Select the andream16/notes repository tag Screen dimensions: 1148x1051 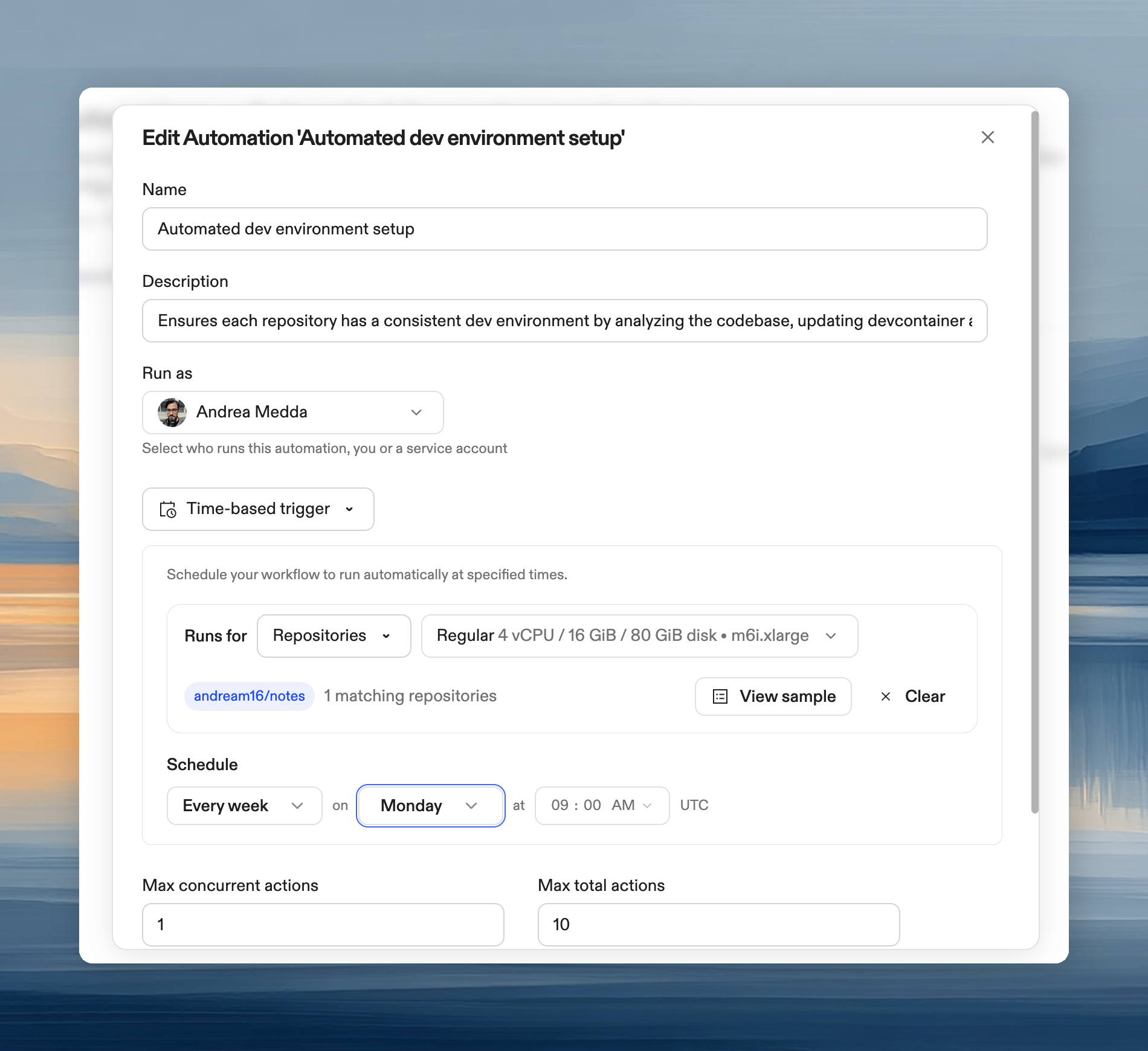249,696
